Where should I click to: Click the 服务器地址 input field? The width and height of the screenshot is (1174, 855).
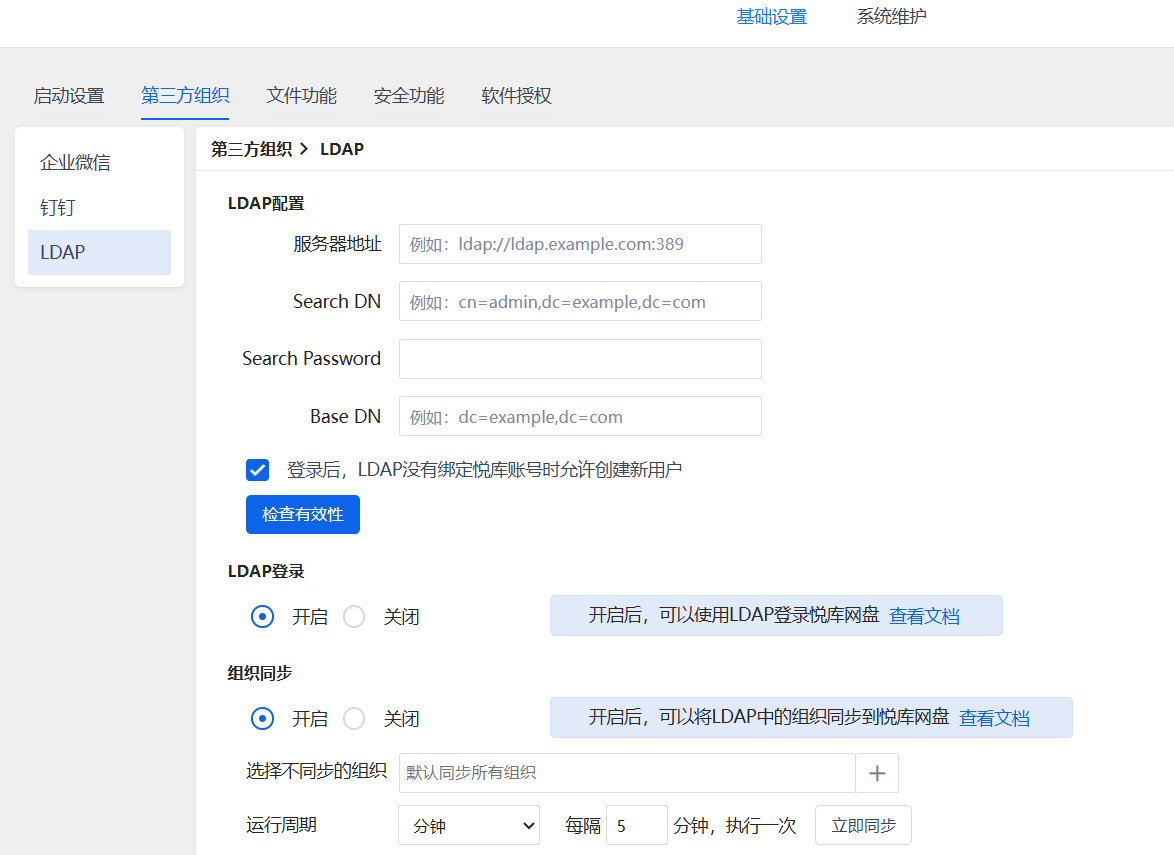click(580, 244)
